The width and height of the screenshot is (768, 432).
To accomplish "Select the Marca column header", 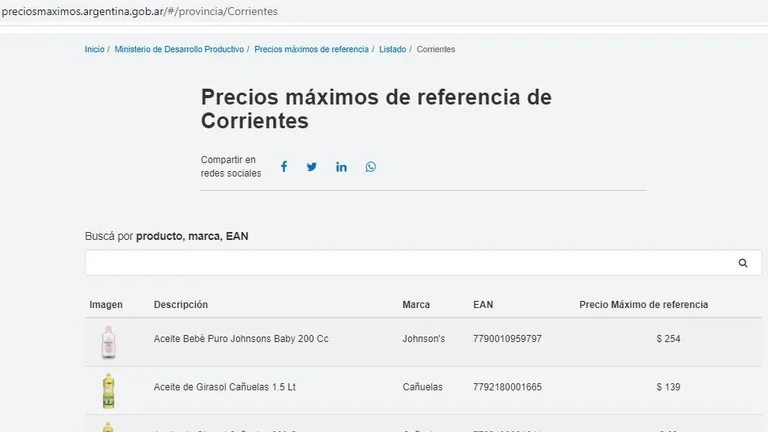I will [x=416, y=305].
